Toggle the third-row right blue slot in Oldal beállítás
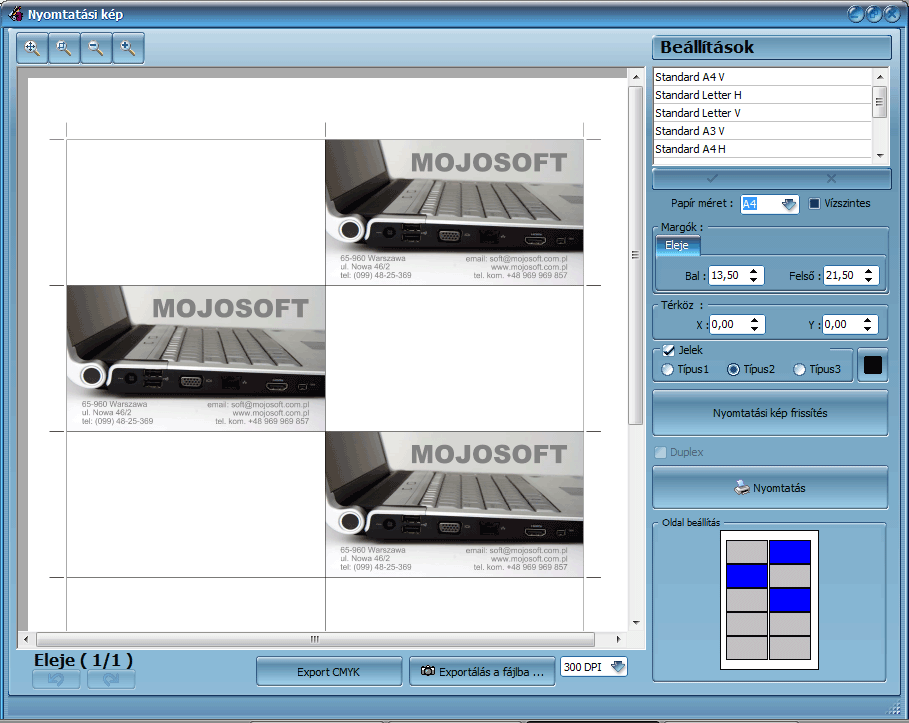The width and height of the screenshot is (909, 723). tap(790, 600)
